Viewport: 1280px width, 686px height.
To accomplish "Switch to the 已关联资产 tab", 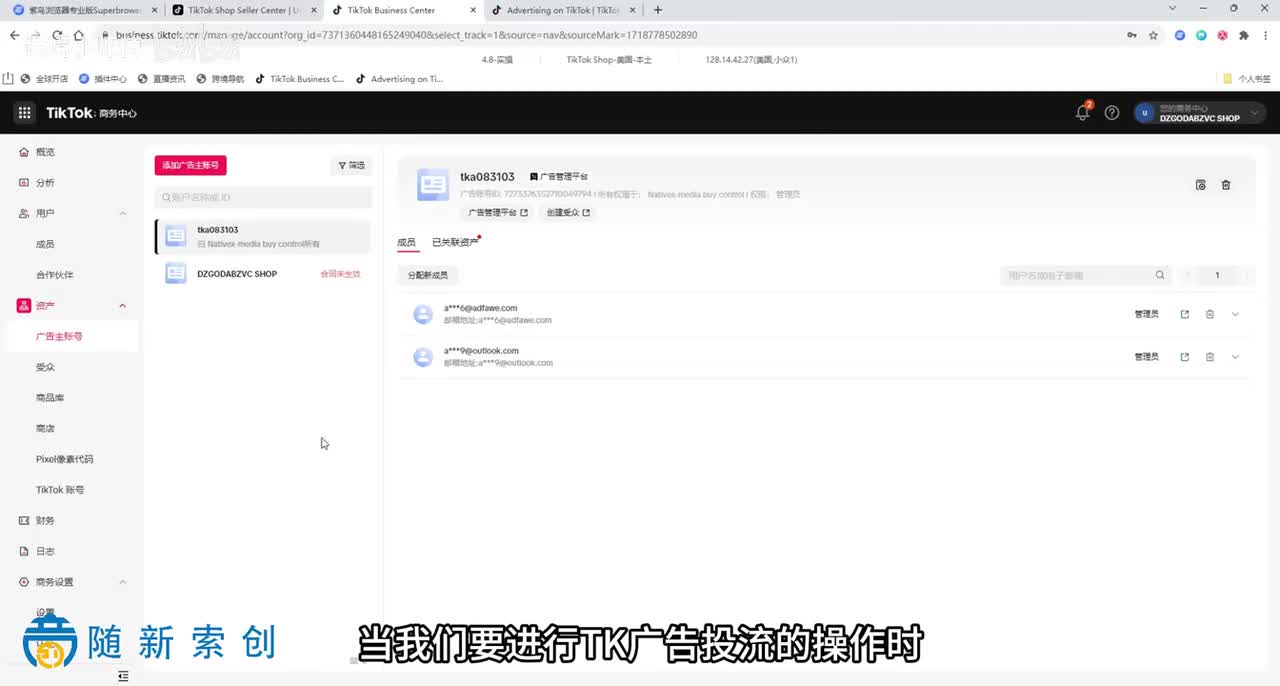I will point(455,242).
